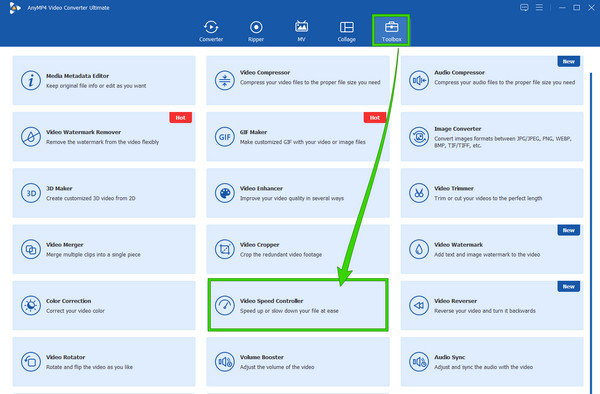Click the GIF Maker icon
The image size is (600, 394).
point(225,137)
